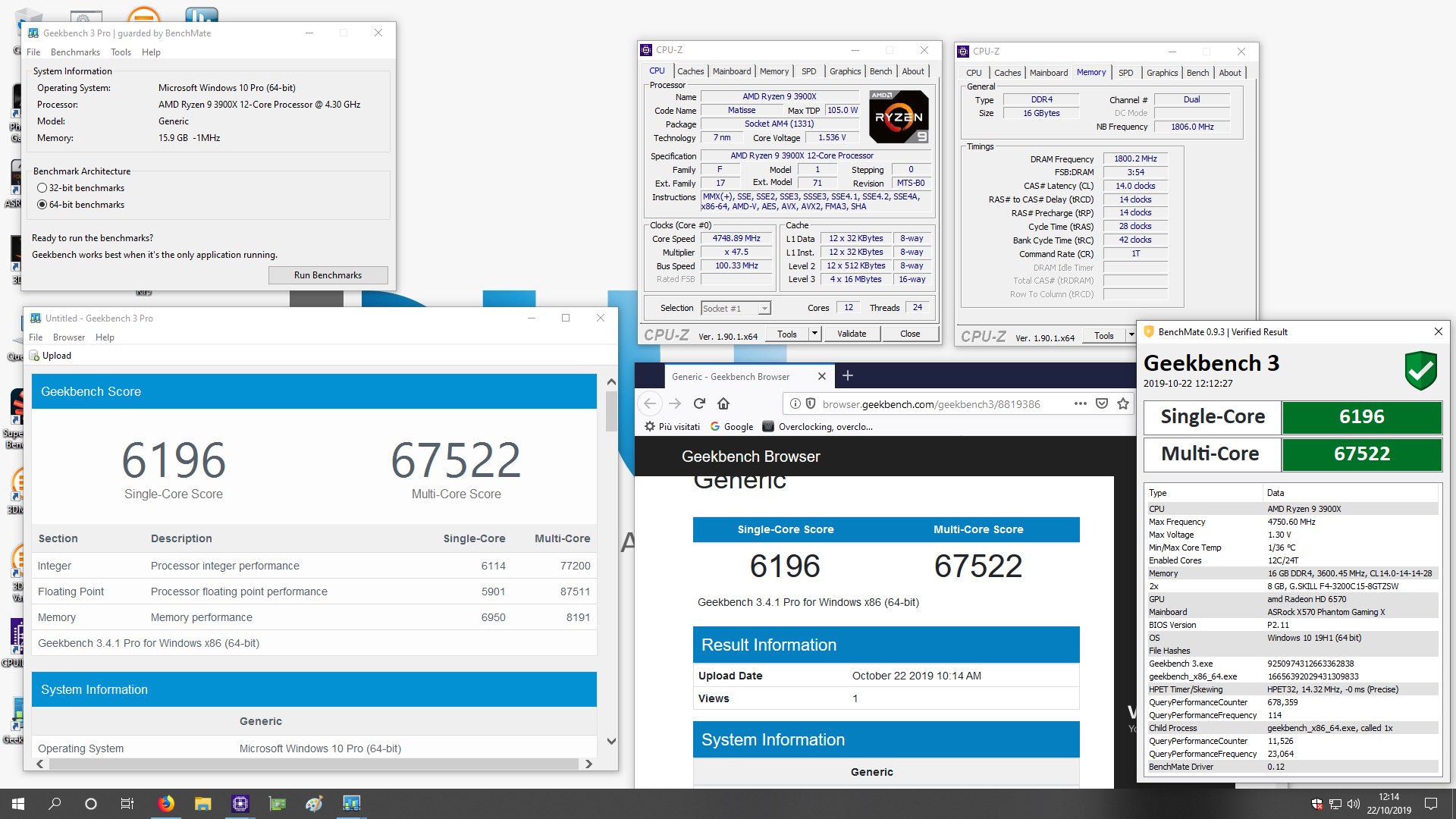Screen dimensions: 1456x819
Task: Click volume speaker tray icon
Action: pos(1354,804)
